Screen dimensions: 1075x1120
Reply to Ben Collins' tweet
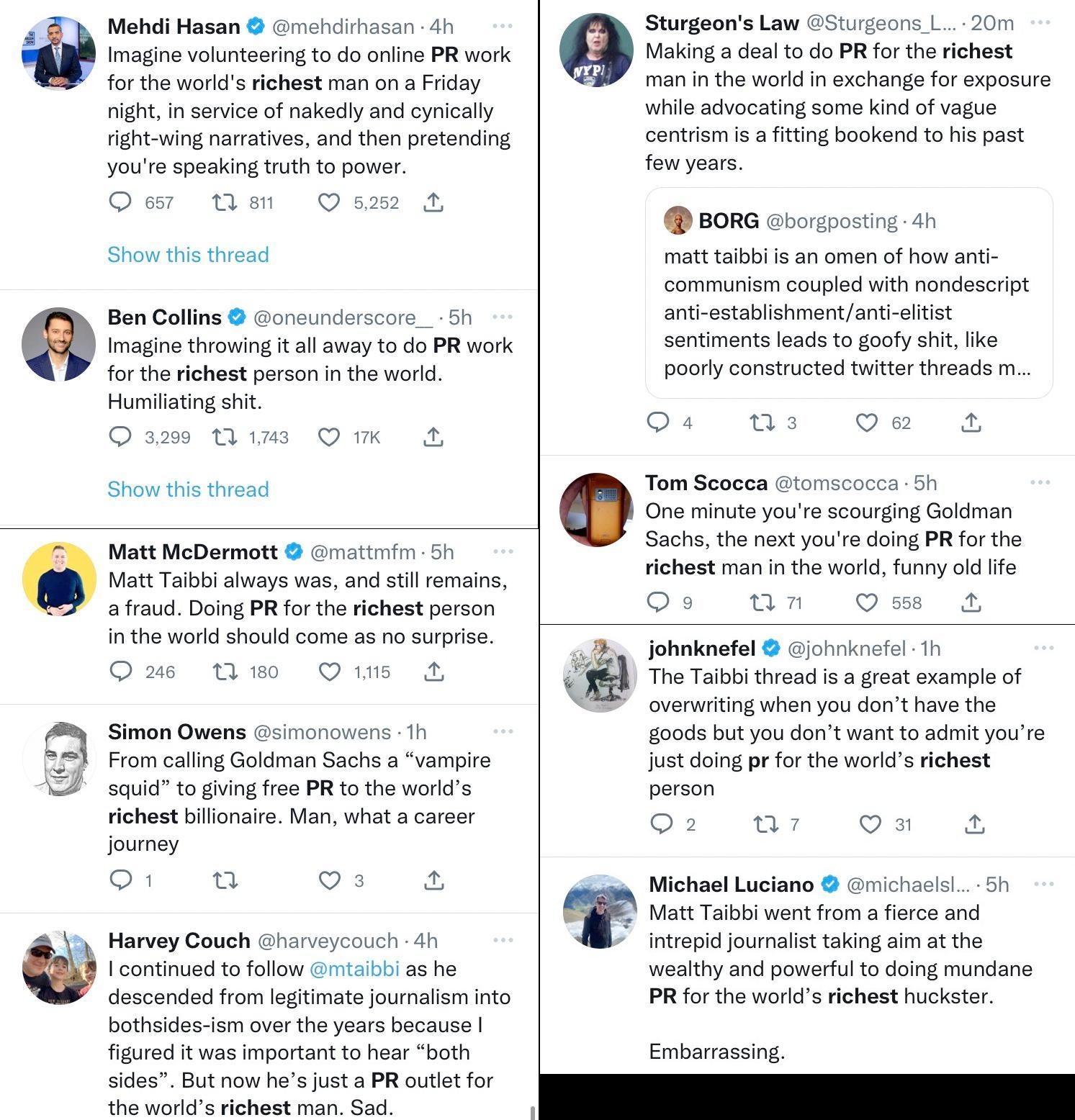120,437
